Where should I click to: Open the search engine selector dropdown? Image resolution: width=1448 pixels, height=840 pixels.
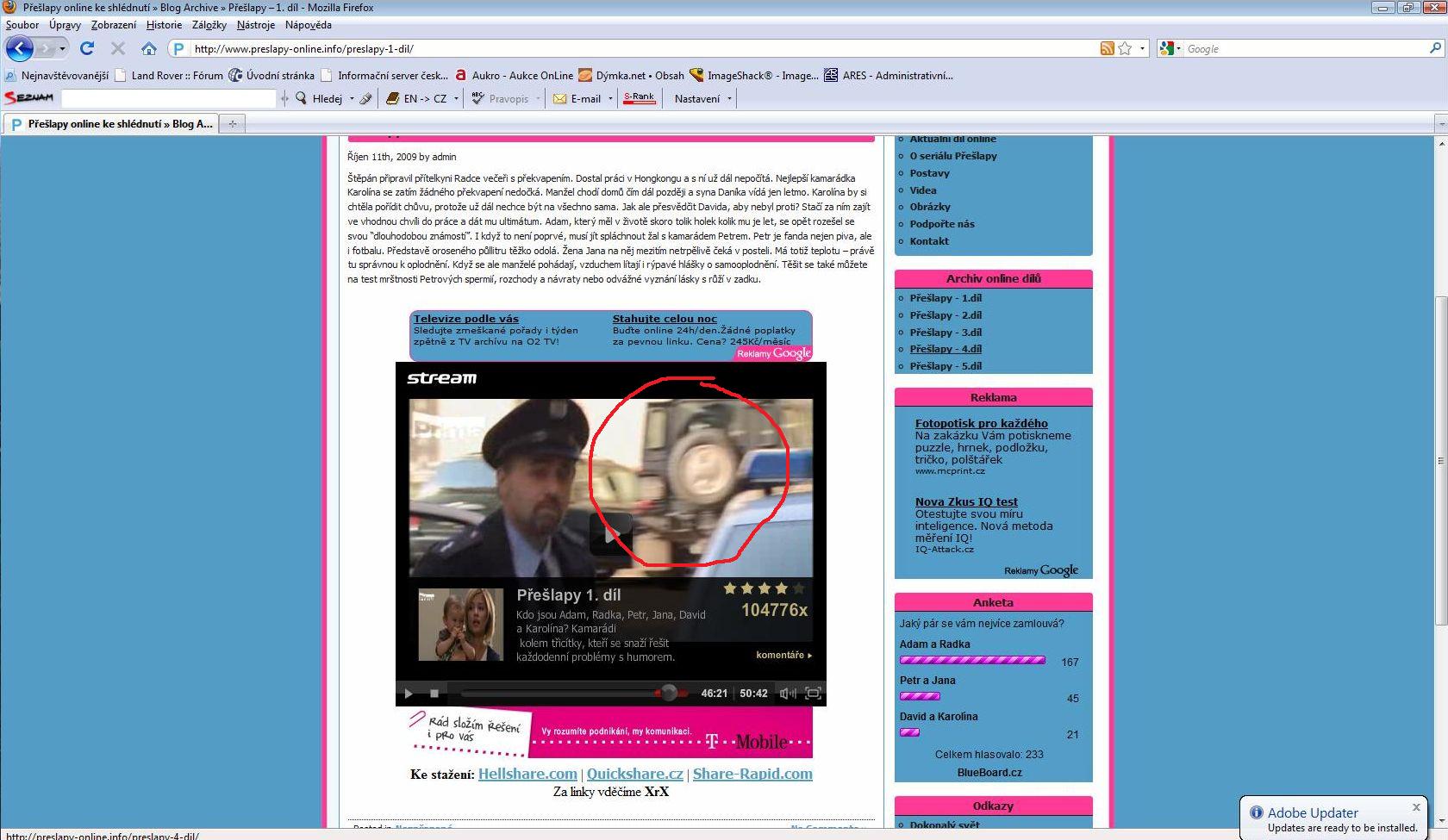1170,49
